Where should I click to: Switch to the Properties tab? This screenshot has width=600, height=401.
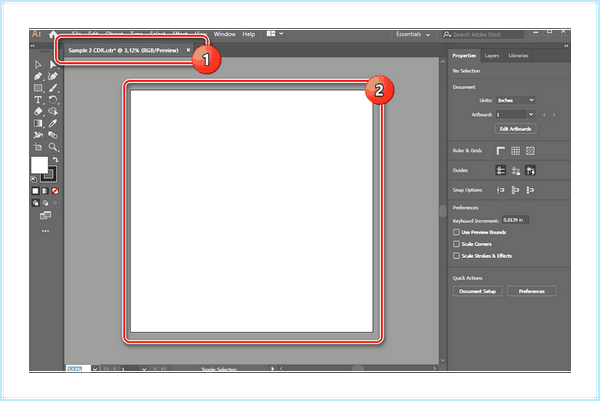tap(464, 55)
